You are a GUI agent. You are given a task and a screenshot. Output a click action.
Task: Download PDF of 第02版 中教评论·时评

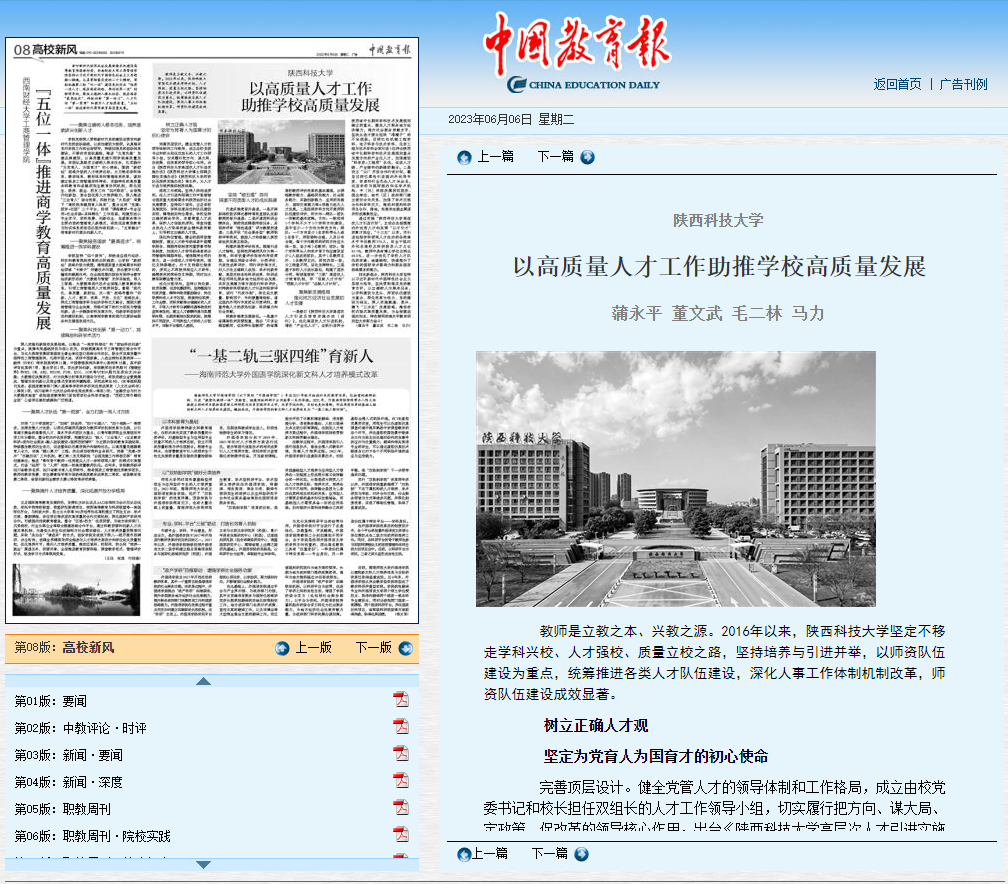(x=400, y=726)
